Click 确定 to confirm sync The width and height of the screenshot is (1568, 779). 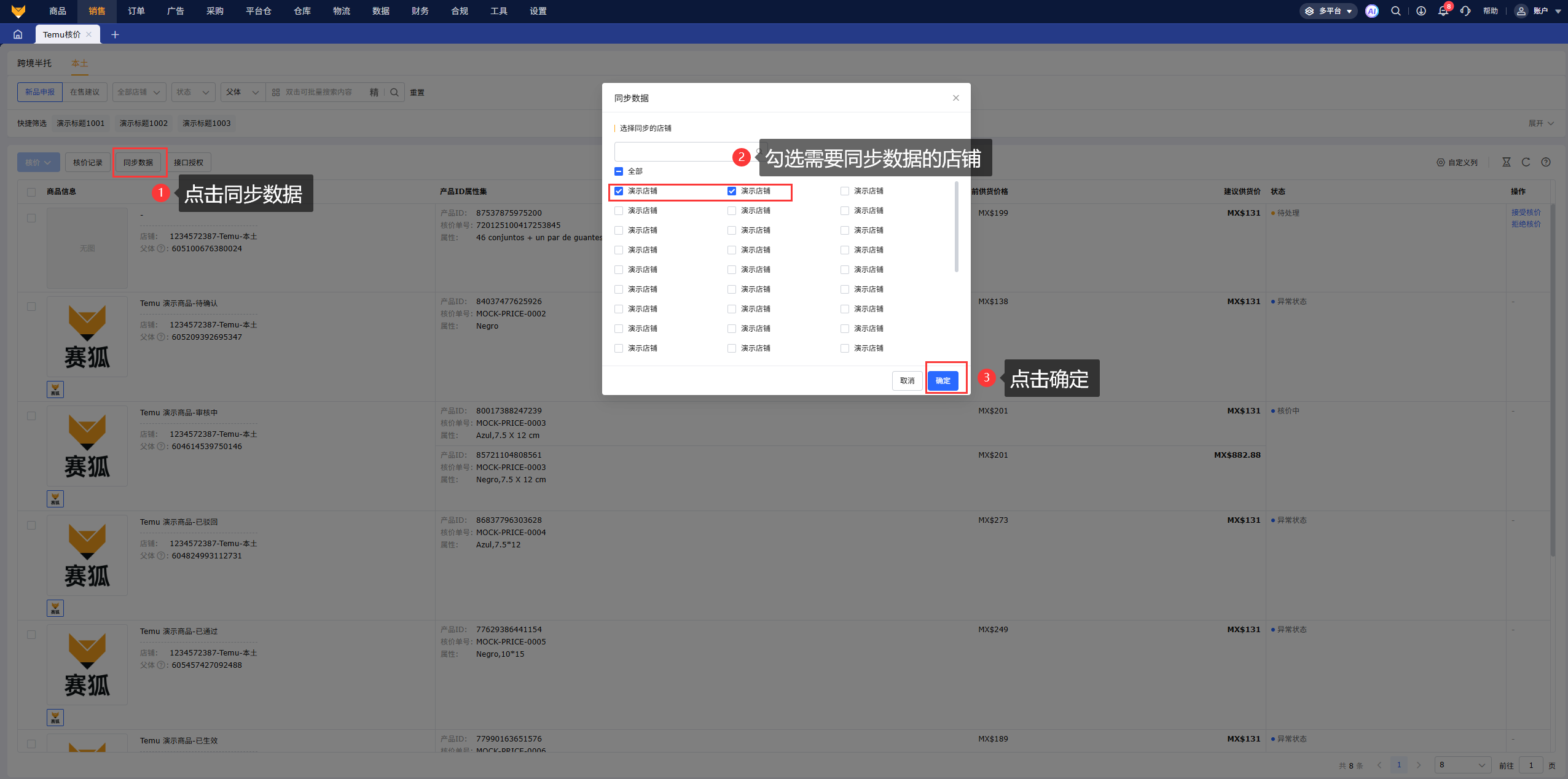[x=943, y=381]
